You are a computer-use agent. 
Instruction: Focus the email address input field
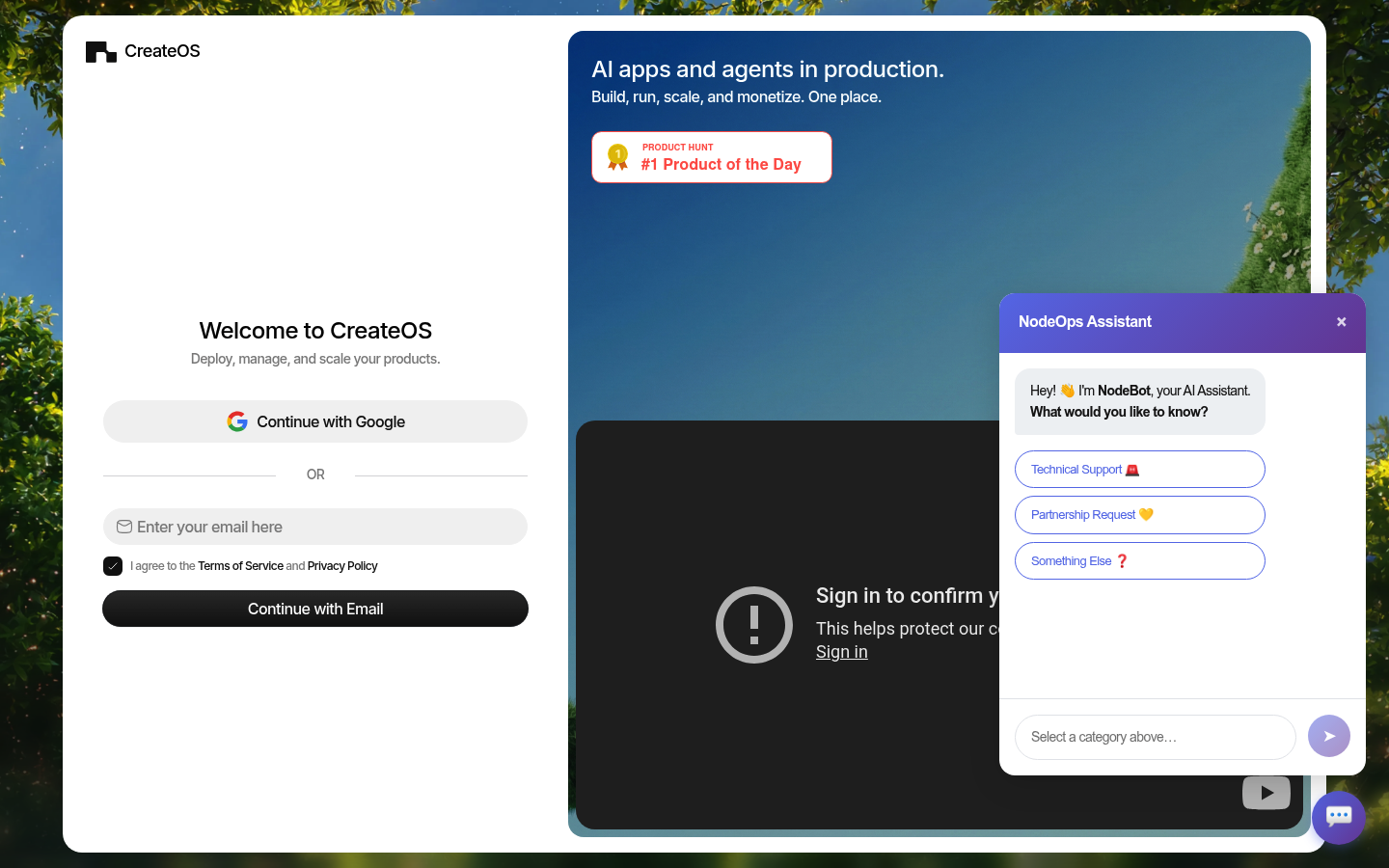point(315,527)
